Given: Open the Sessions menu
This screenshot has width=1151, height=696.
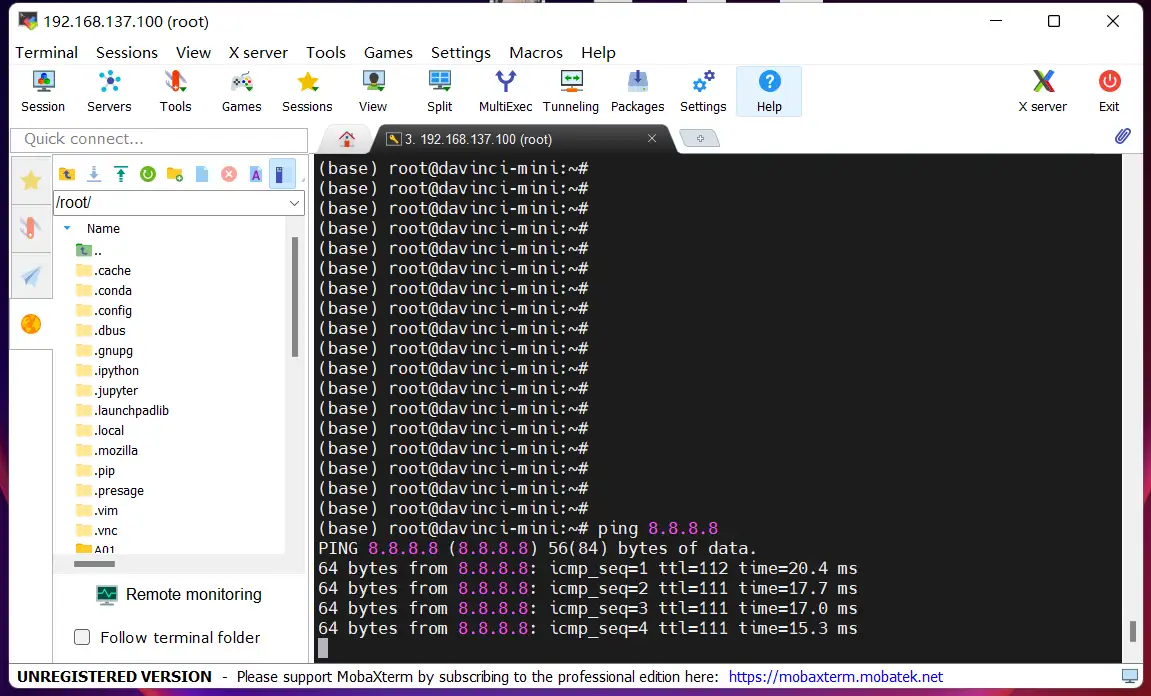Looking at the screenshot, I should 126,53.
